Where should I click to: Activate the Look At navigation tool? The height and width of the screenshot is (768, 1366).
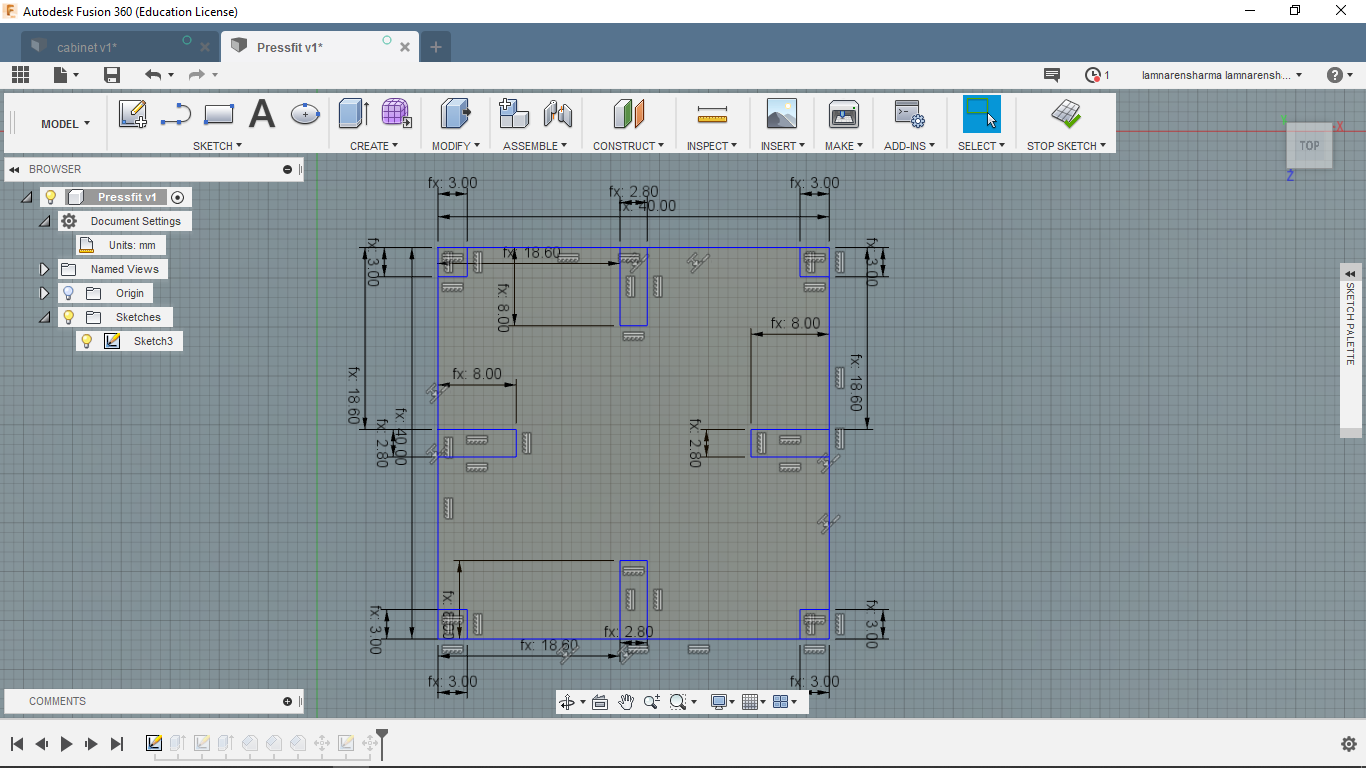click(x=600, y=702)
